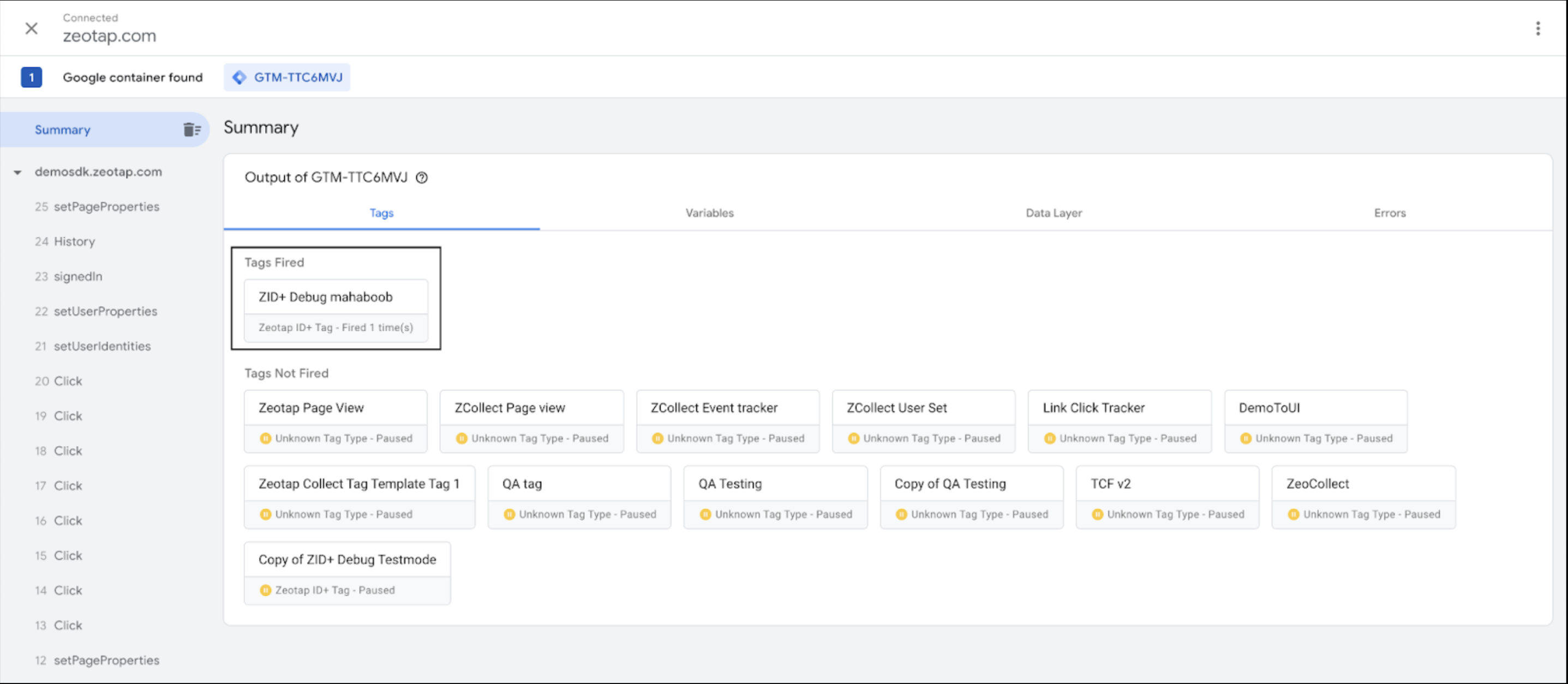Select the GTM-TTC6MVJ container chip
1568x684 pixels.
[288, 77]
